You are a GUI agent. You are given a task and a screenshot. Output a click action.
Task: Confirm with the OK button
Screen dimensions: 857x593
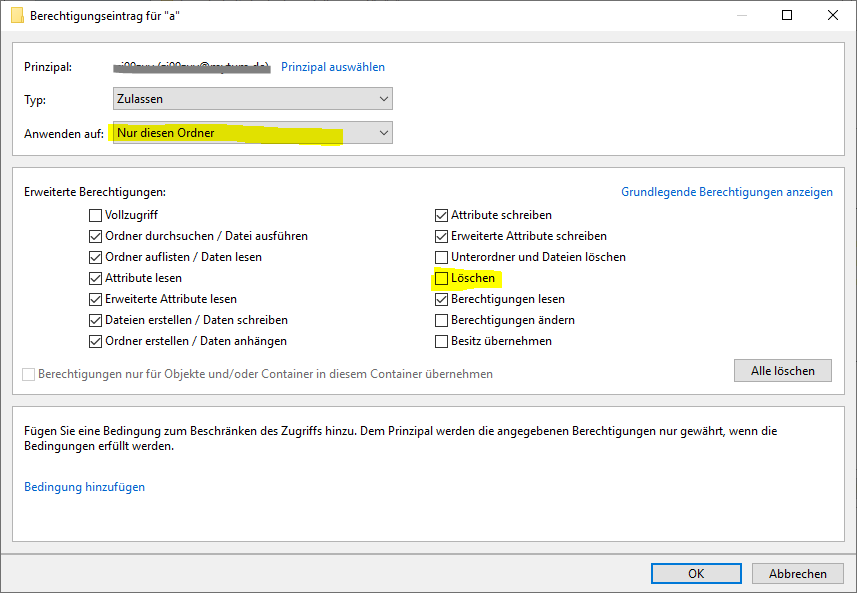click(696, 573)
